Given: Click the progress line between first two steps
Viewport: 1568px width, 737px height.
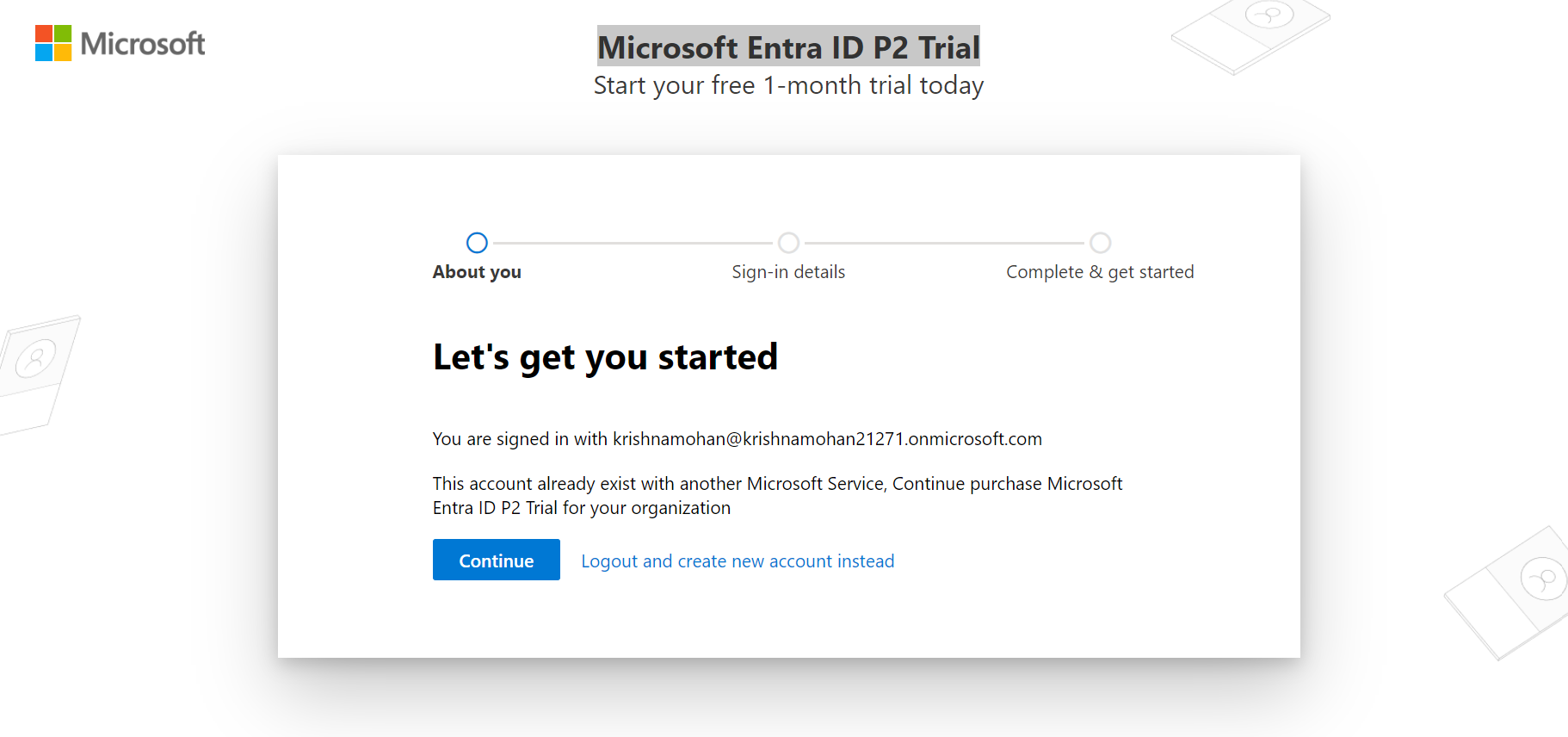Looking at the screenshot, I should (633, 243).
